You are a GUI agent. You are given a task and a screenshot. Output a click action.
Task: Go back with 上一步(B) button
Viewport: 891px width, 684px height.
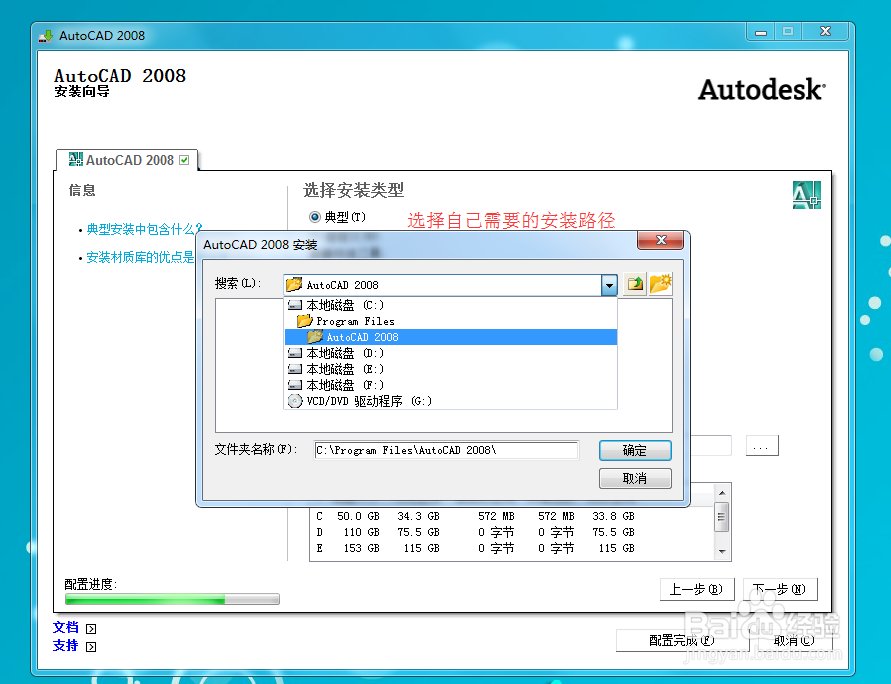pyautogui.click(x=697, y=589)
